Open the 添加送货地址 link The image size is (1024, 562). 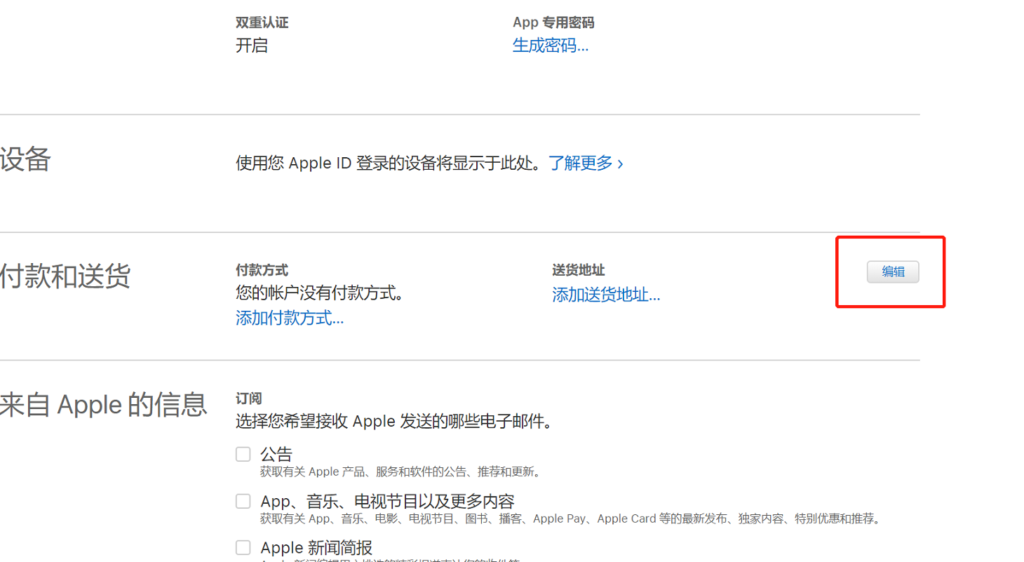pyautogui.click(x=606, y=295)
